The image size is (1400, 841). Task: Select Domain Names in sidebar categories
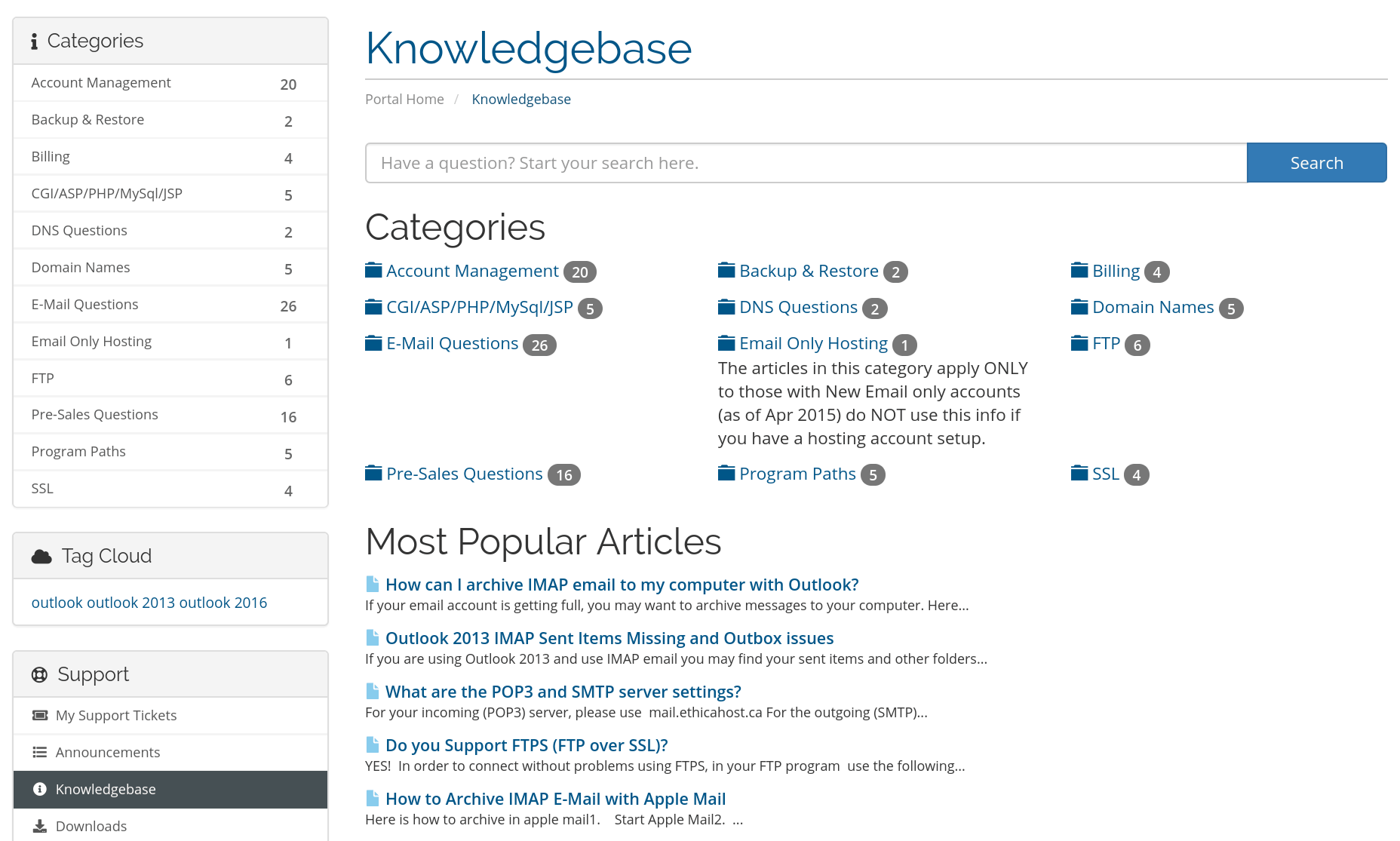tap(170, 268)
